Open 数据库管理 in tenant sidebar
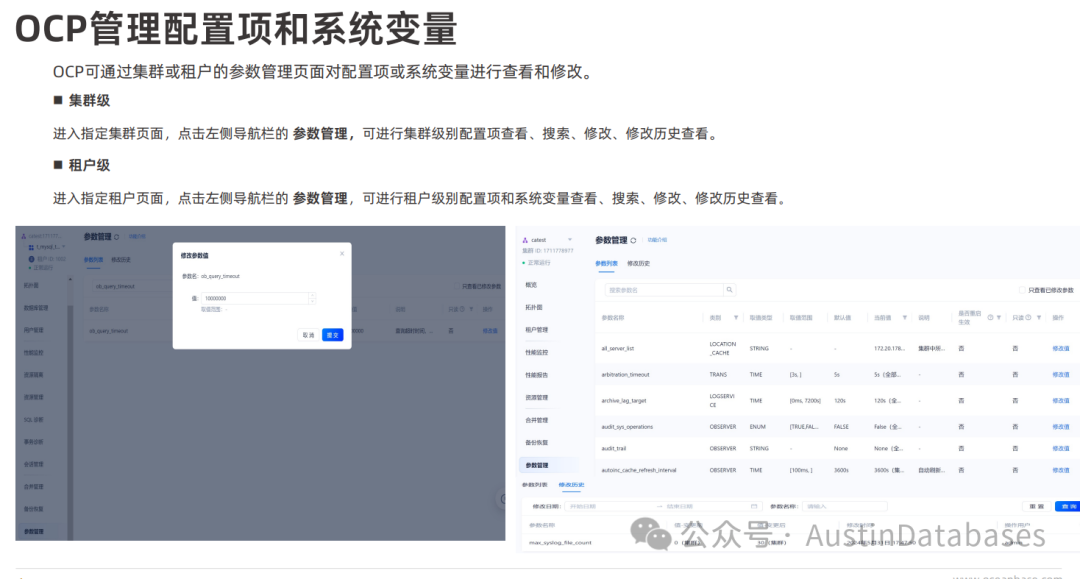Image resolution: width=1080 pixels, height=579 pixels. [36, 308]
